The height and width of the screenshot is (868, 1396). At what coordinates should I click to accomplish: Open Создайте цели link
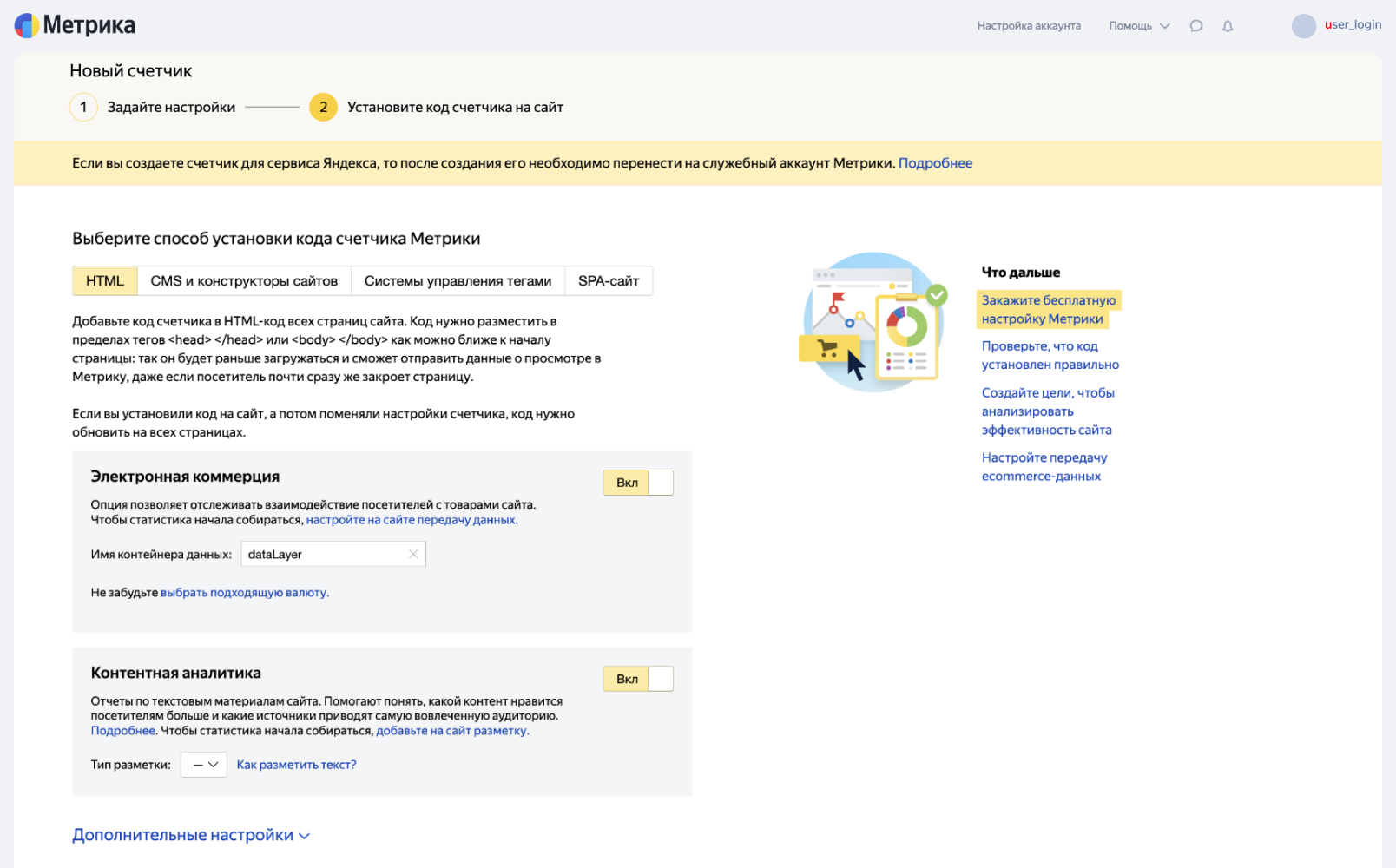(x=1048, y=411)
